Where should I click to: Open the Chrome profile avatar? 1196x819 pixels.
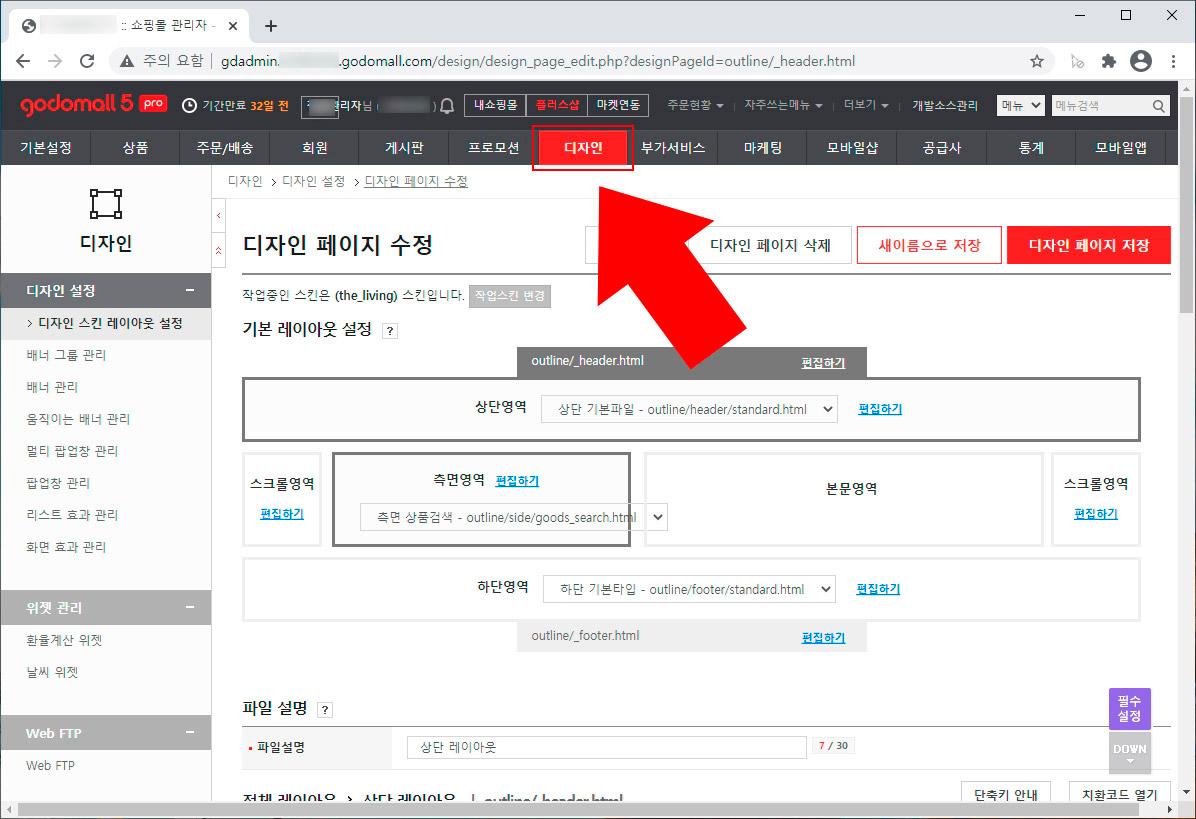tap(1141, 61)
